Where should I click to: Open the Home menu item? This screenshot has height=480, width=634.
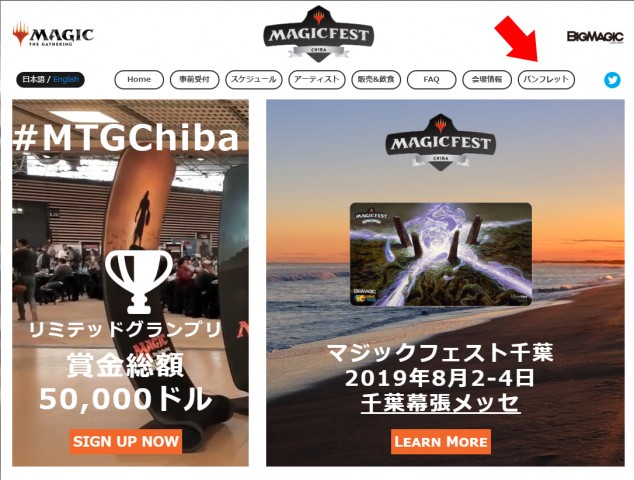click(x=139, y=80)
